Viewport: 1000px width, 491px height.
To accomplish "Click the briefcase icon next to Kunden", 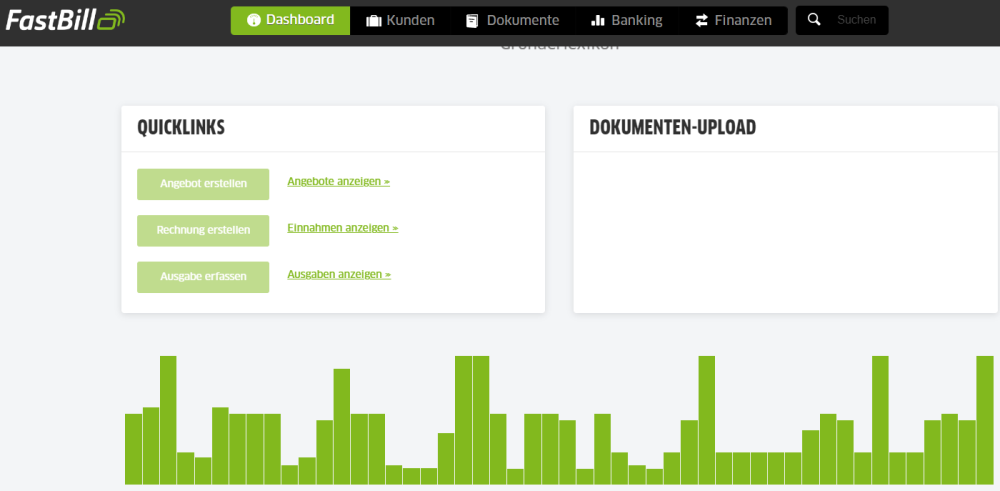I will (374, 21).
